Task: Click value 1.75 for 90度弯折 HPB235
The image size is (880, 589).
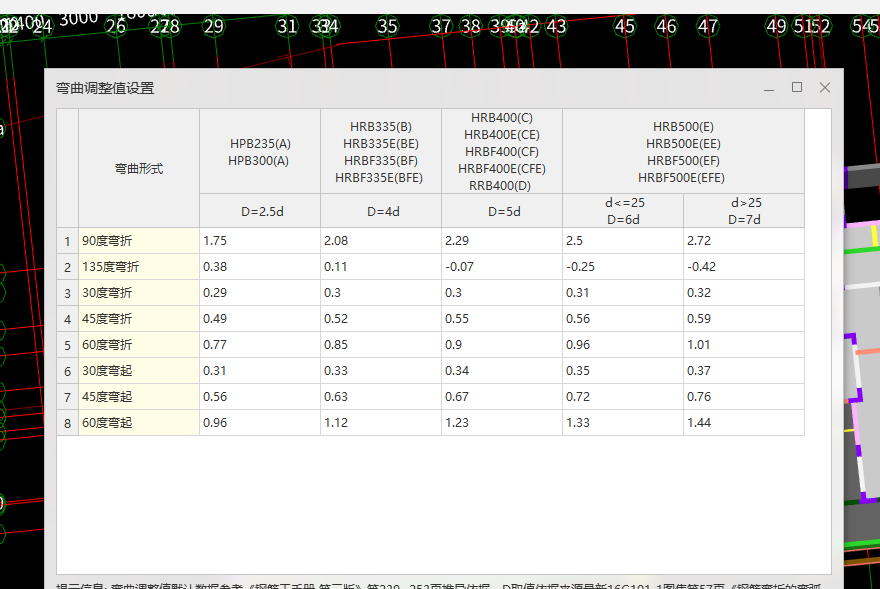Action: 260,241
